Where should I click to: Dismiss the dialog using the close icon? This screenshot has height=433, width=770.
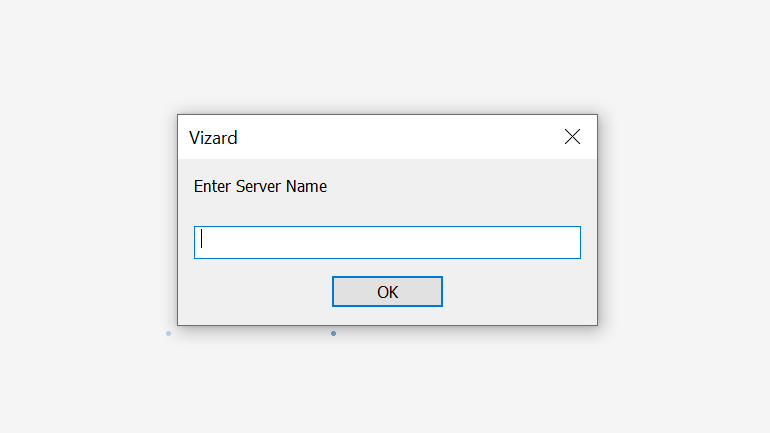point(572,137)
